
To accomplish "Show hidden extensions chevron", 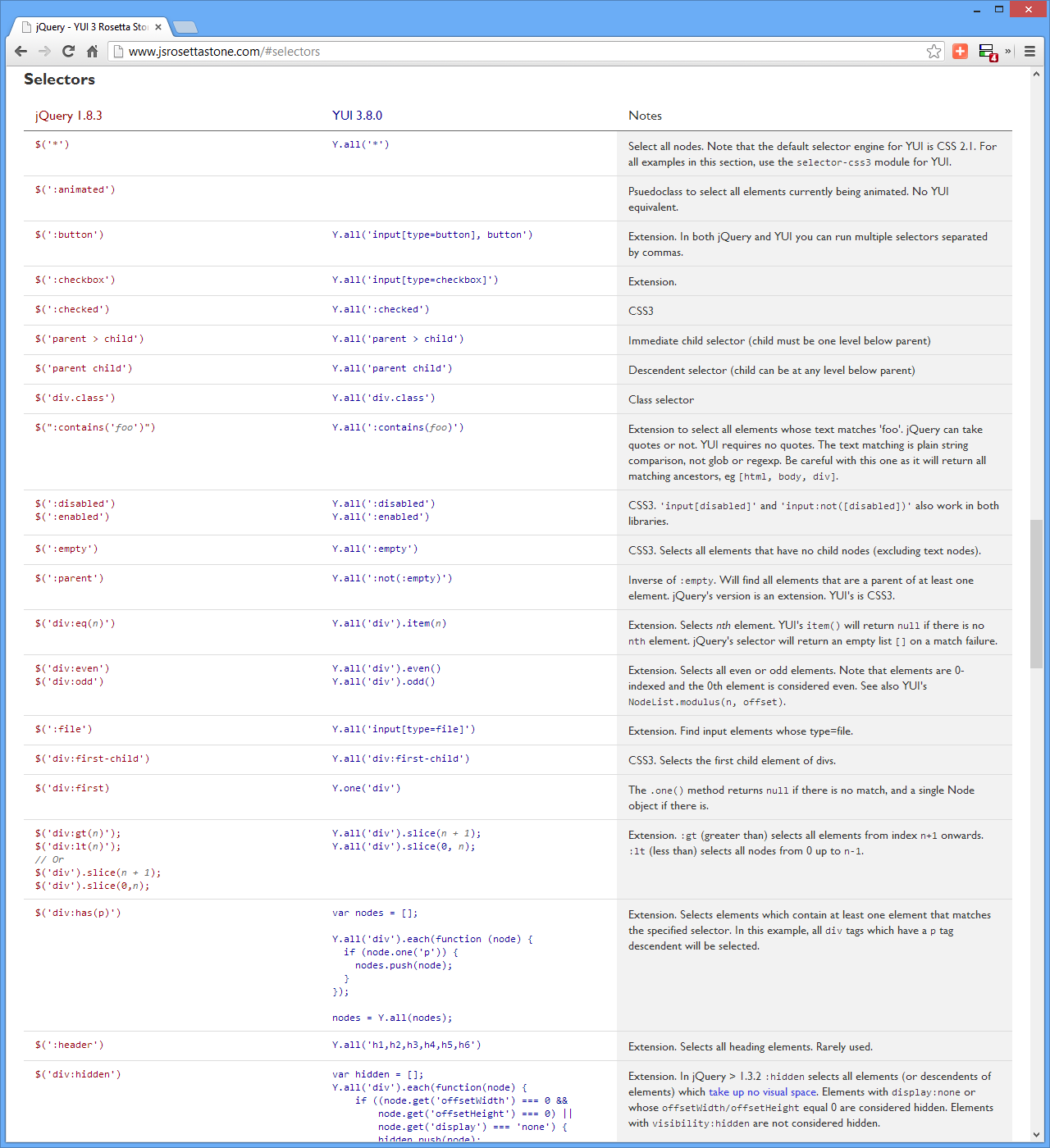I will tap(1008, 51).
